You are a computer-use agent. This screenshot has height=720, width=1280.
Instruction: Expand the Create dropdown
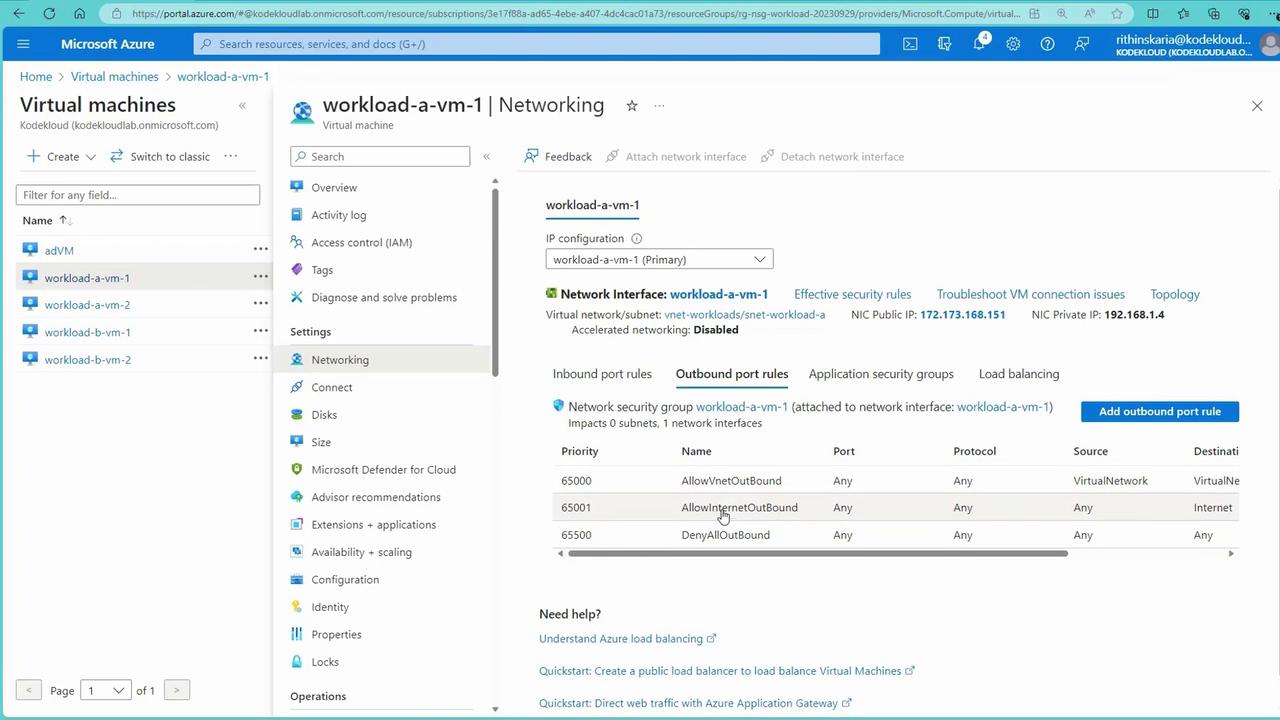tap(62, 156)
